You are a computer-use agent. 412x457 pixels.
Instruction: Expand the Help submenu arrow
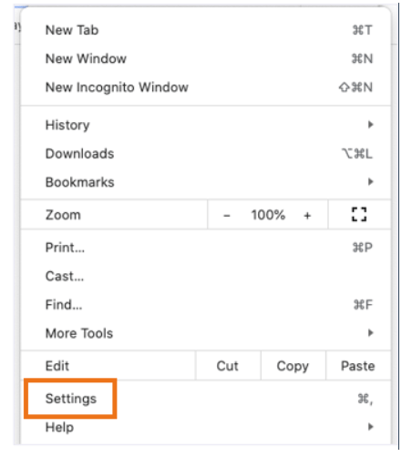[x=370, y=427]
